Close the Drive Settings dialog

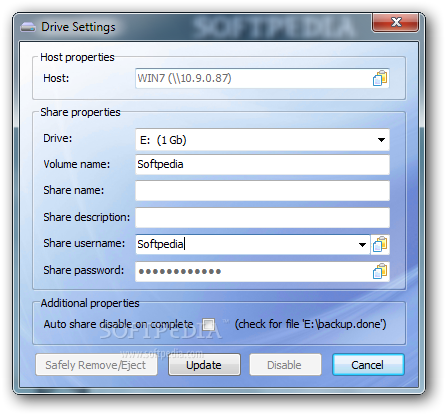pos(395,22)
